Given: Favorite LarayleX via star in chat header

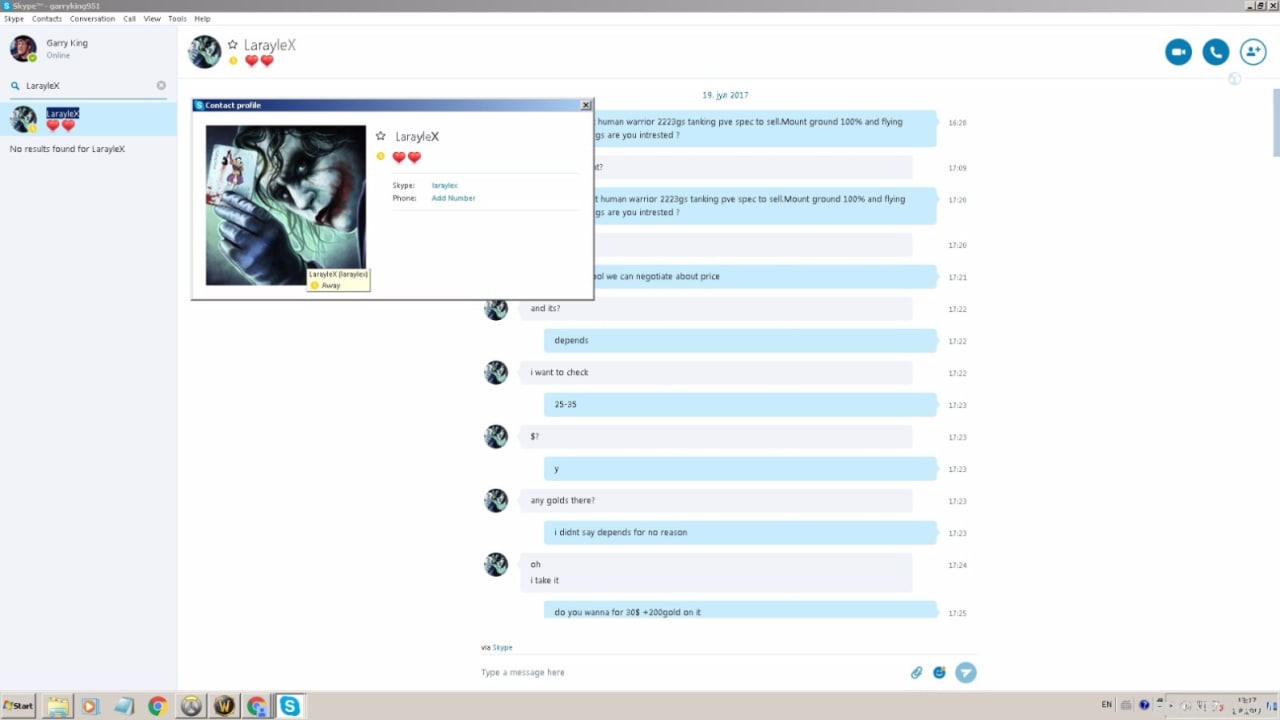Looking at the screenshot, I should coord(233,44).
